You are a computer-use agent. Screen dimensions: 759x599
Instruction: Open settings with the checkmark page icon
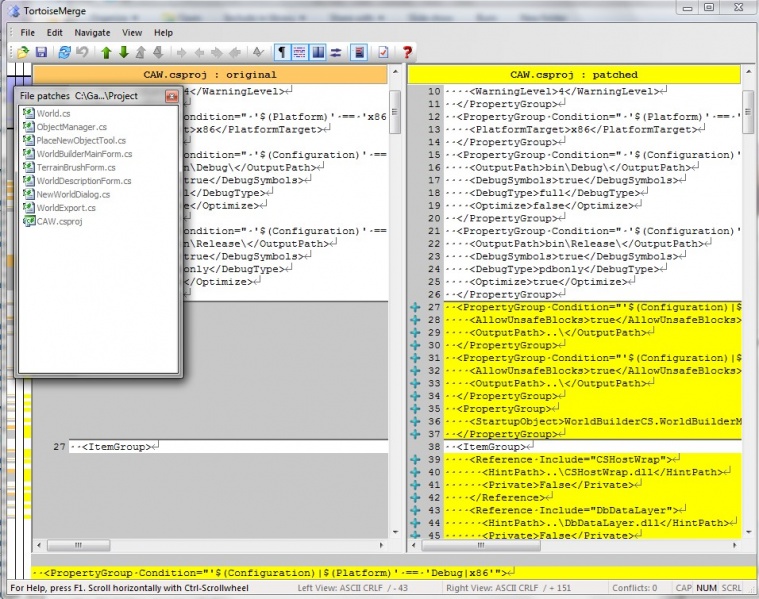(383, 52)
